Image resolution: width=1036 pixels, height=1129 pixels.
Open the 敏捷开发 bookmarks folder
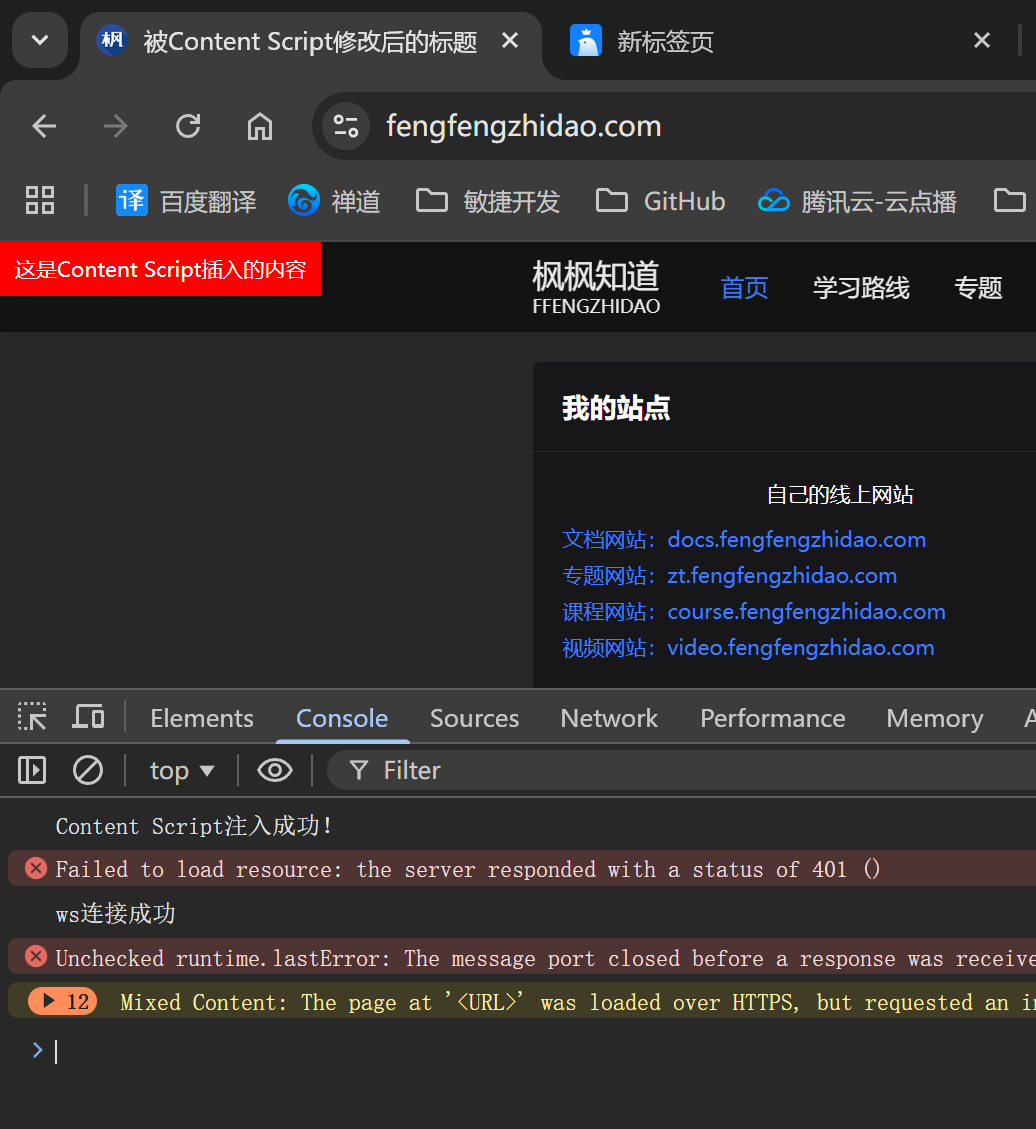(x=488, y=201)
